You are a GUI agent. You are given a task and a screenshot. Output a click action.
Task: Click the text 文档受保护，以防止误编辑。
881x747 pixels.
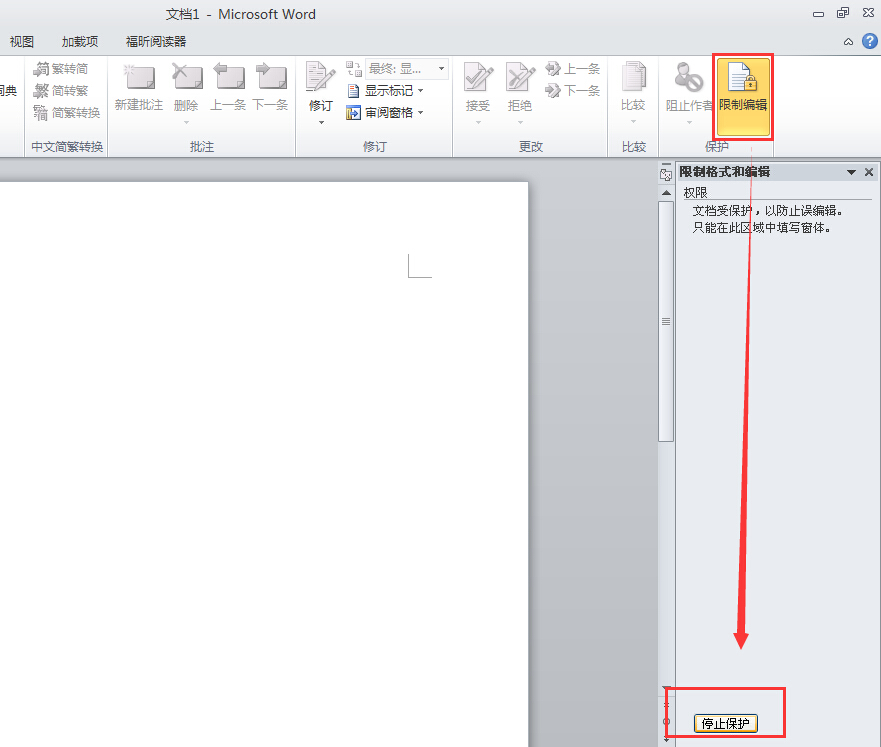coord(767,211)
